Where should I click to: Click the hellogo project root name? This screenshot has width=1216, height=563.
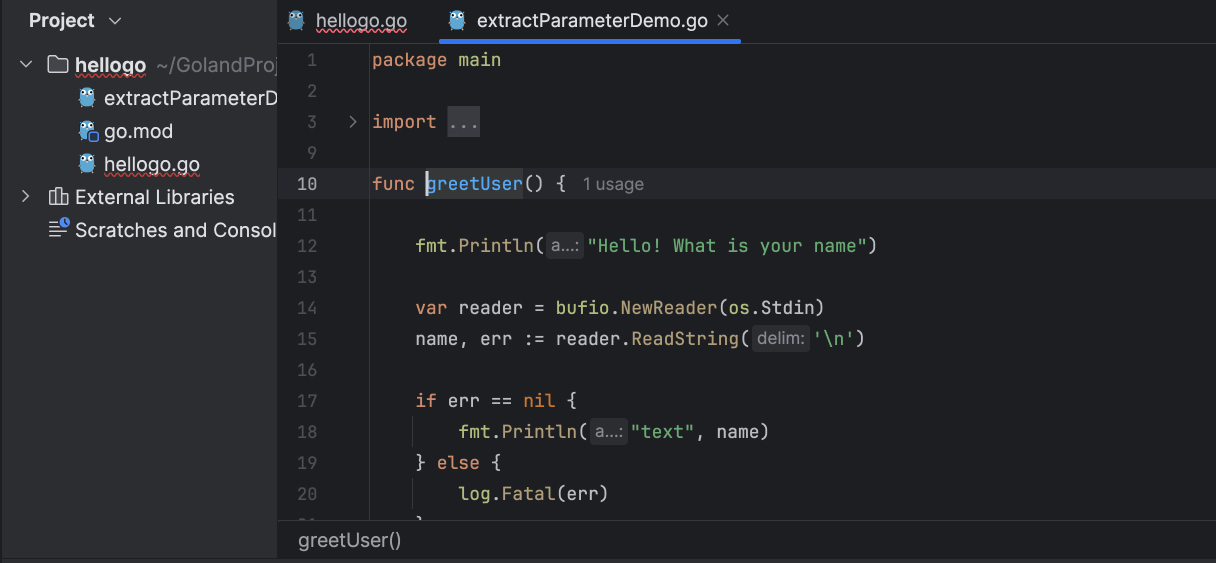click(x=110, y=65)
